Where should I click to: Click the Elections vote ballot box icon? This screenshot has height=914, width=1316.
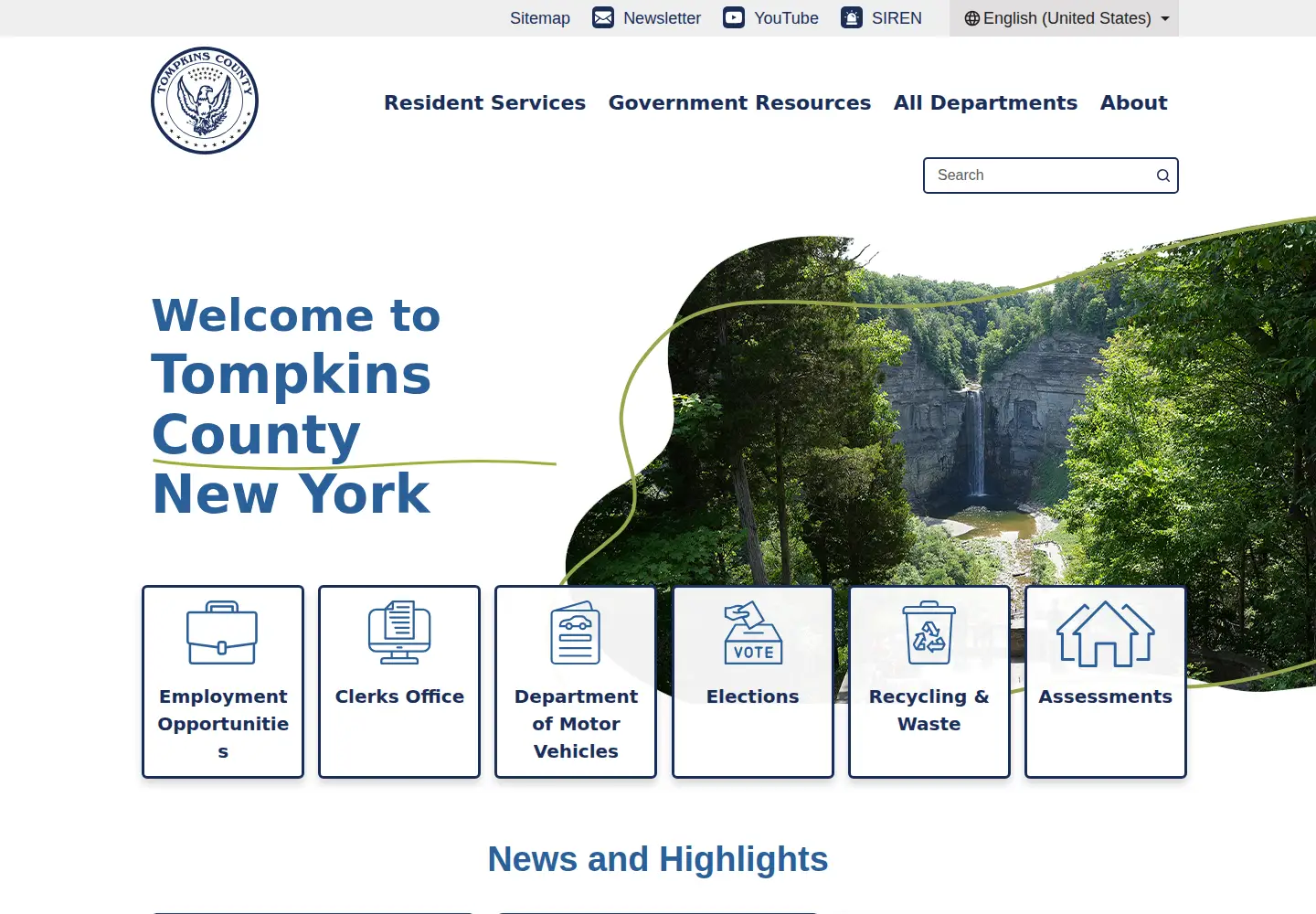click(x=753, y=632)
